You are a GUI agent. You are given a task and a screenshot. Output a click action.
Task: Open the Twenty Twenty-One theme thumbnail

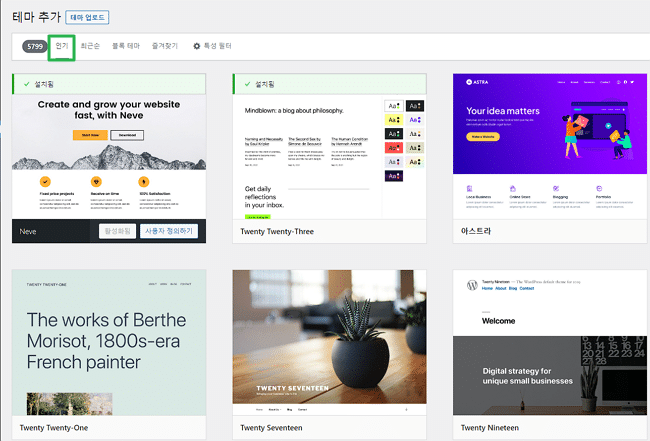(x=109, y=342)
